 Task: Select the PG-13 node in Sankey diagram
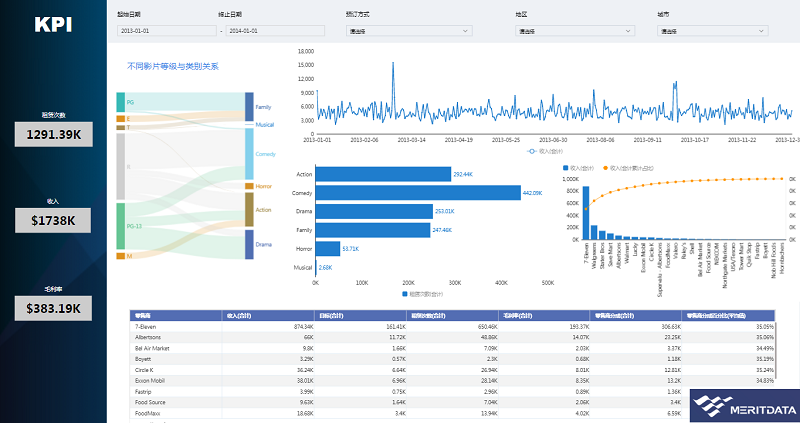click(x=120, y=225)
